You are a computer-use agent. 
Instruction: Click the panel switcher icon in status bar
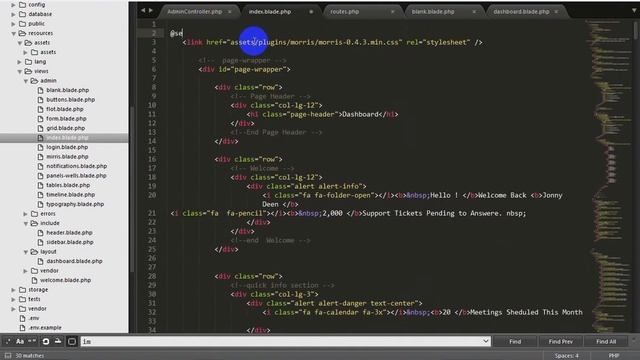tap(8, 356)
